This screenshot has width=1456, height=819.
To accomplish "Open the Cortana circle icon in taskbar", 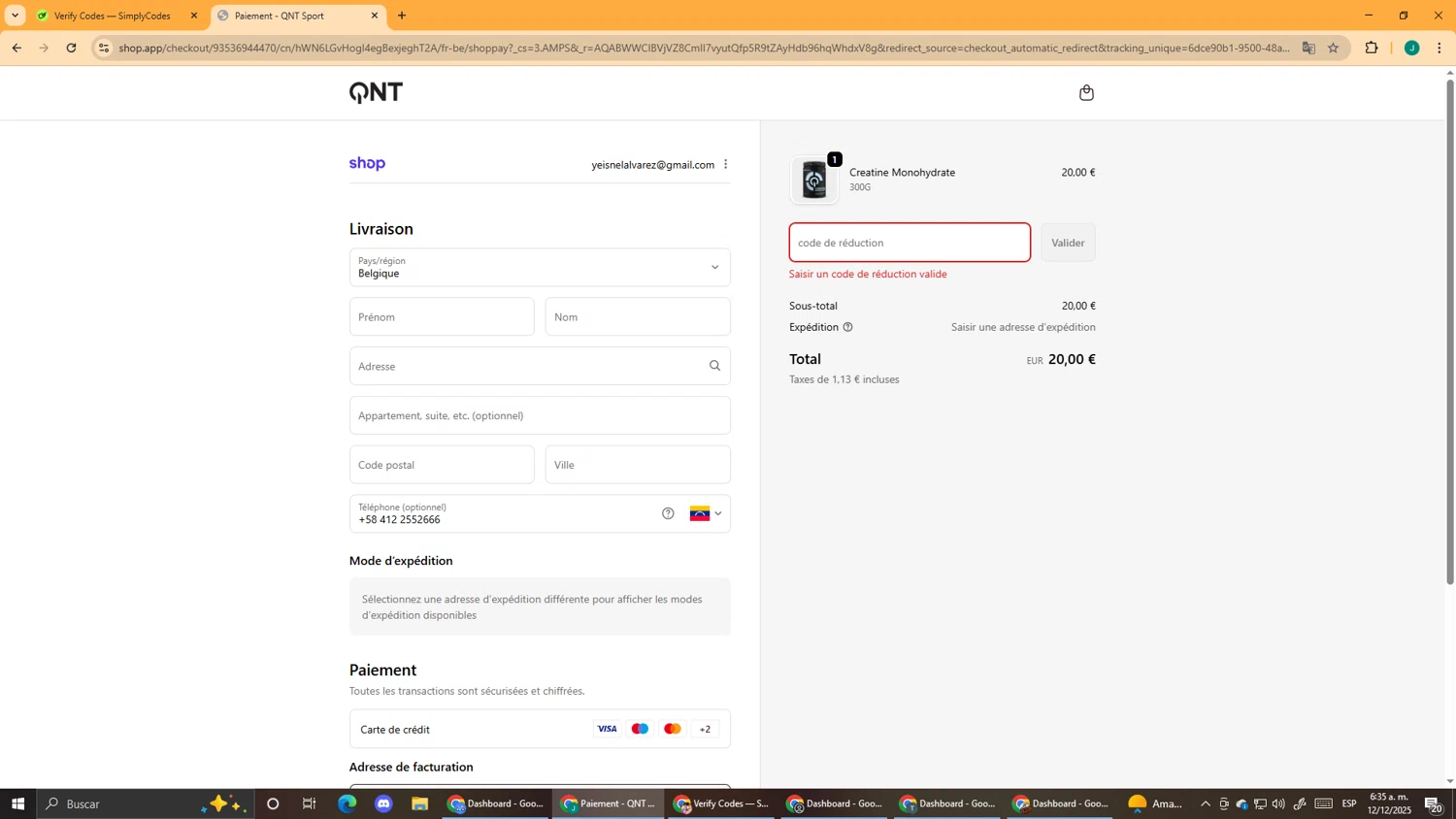I will [x=273, y=803].
